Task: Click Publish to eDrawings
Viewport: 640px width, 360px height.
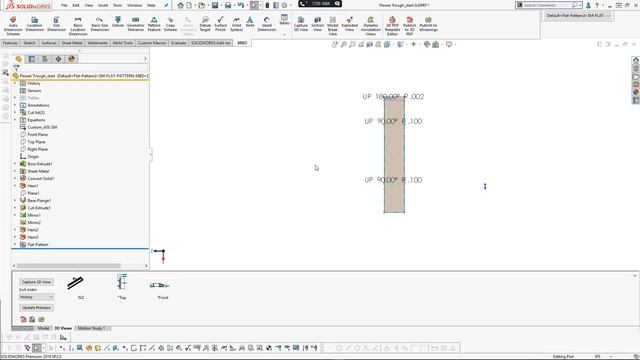Action: (x=428, y=24)
